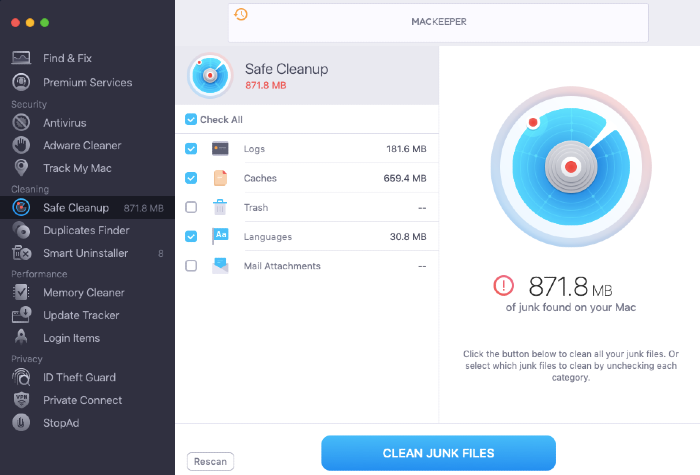Click the Caches category label
700x475 pixels.
click(x=260, y=178)
